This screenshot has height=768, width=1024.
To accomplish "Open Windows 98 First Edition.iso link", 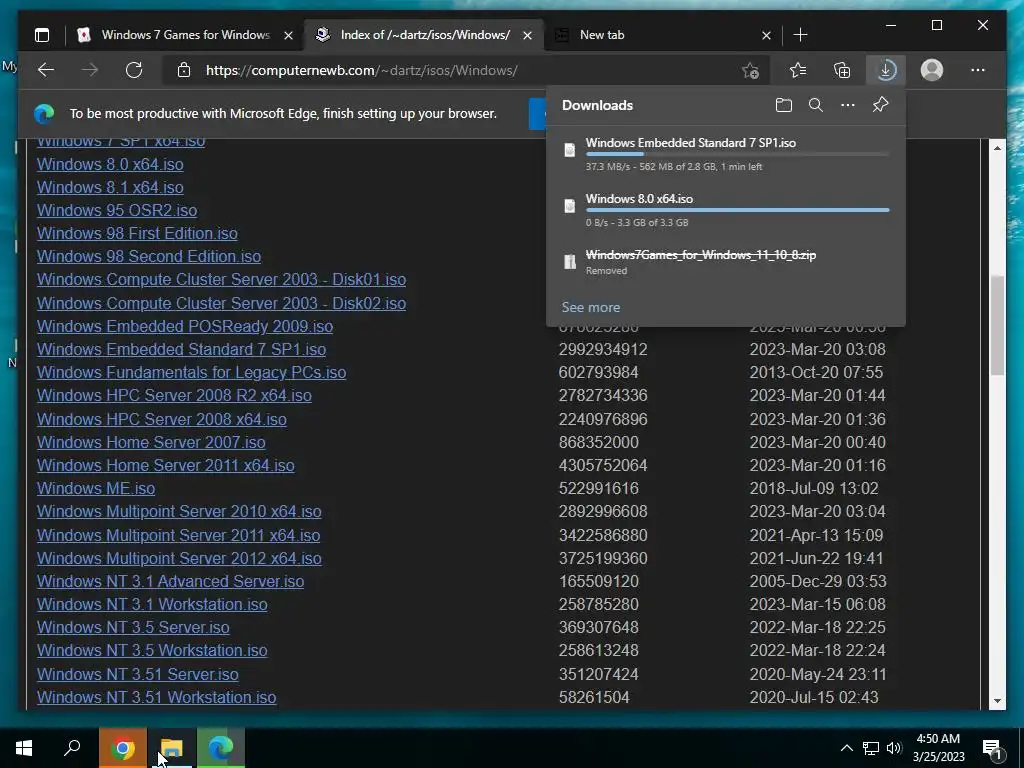I will (137, 233).
